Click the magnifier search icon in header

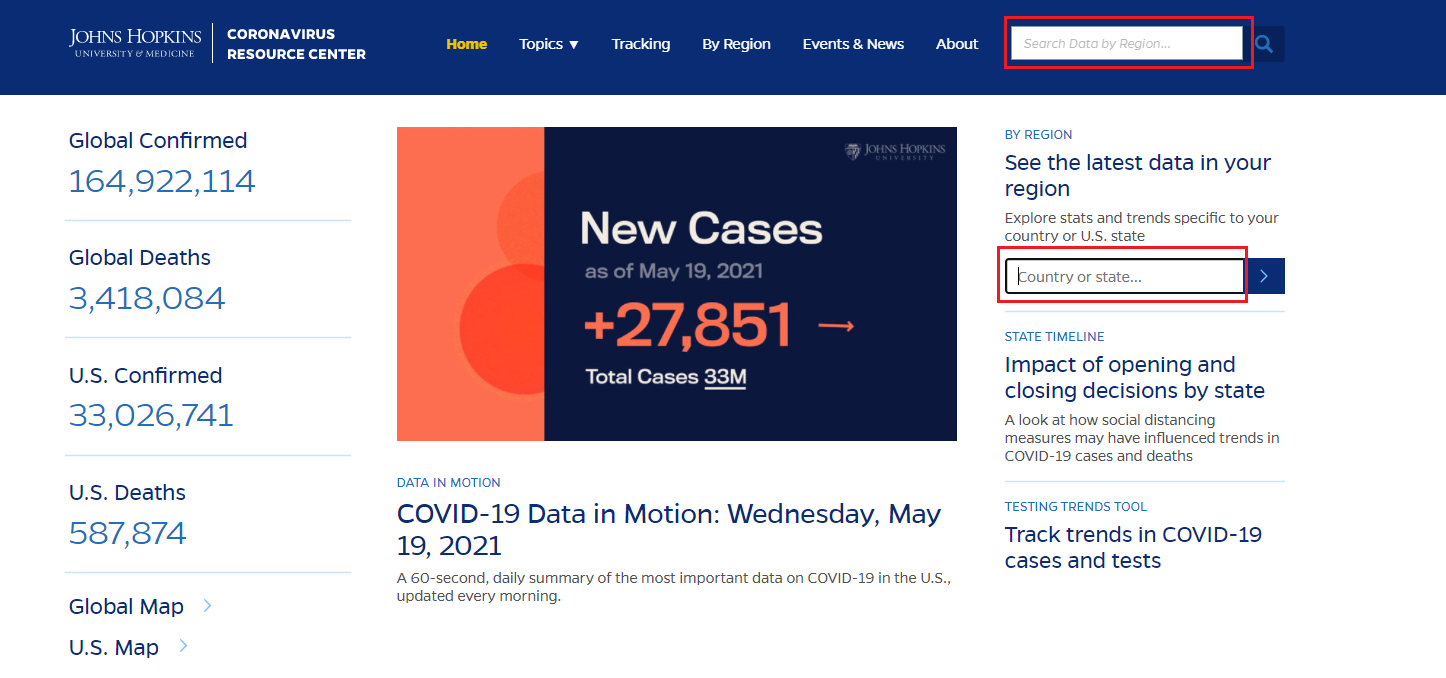point(1265,44)
